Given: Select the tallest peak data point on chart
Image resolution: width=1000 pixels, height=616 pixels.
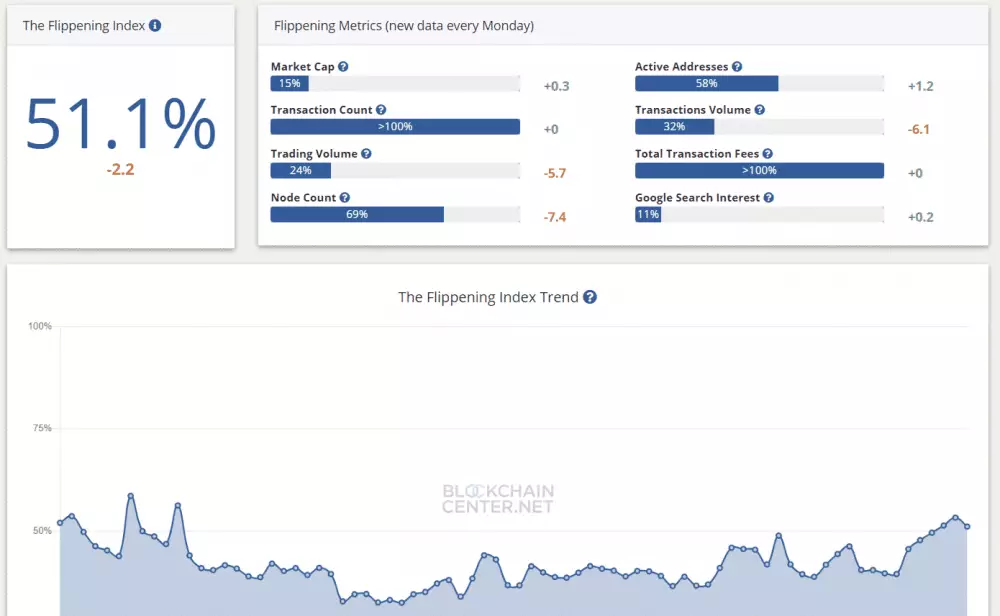Looking at the screenshot, I should (130, 493).
